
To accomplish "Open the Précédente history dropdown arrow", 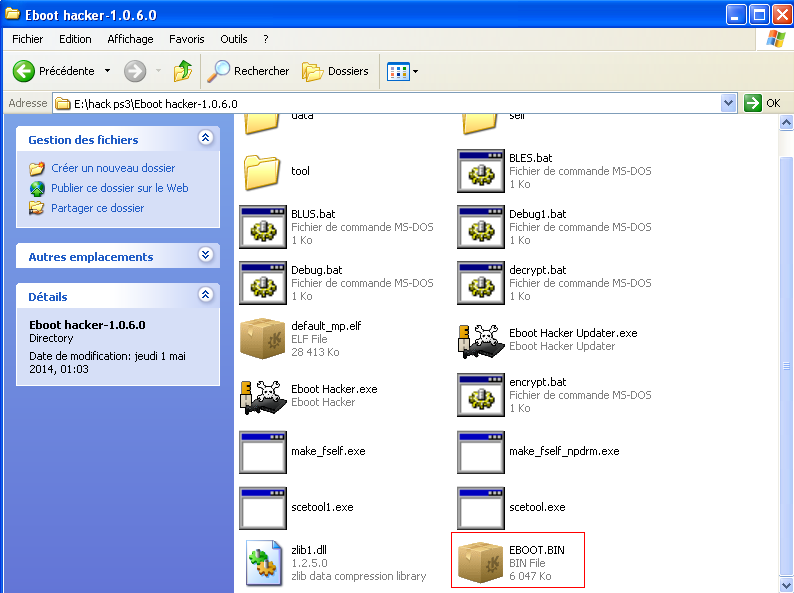I will [x=107, y=71].
